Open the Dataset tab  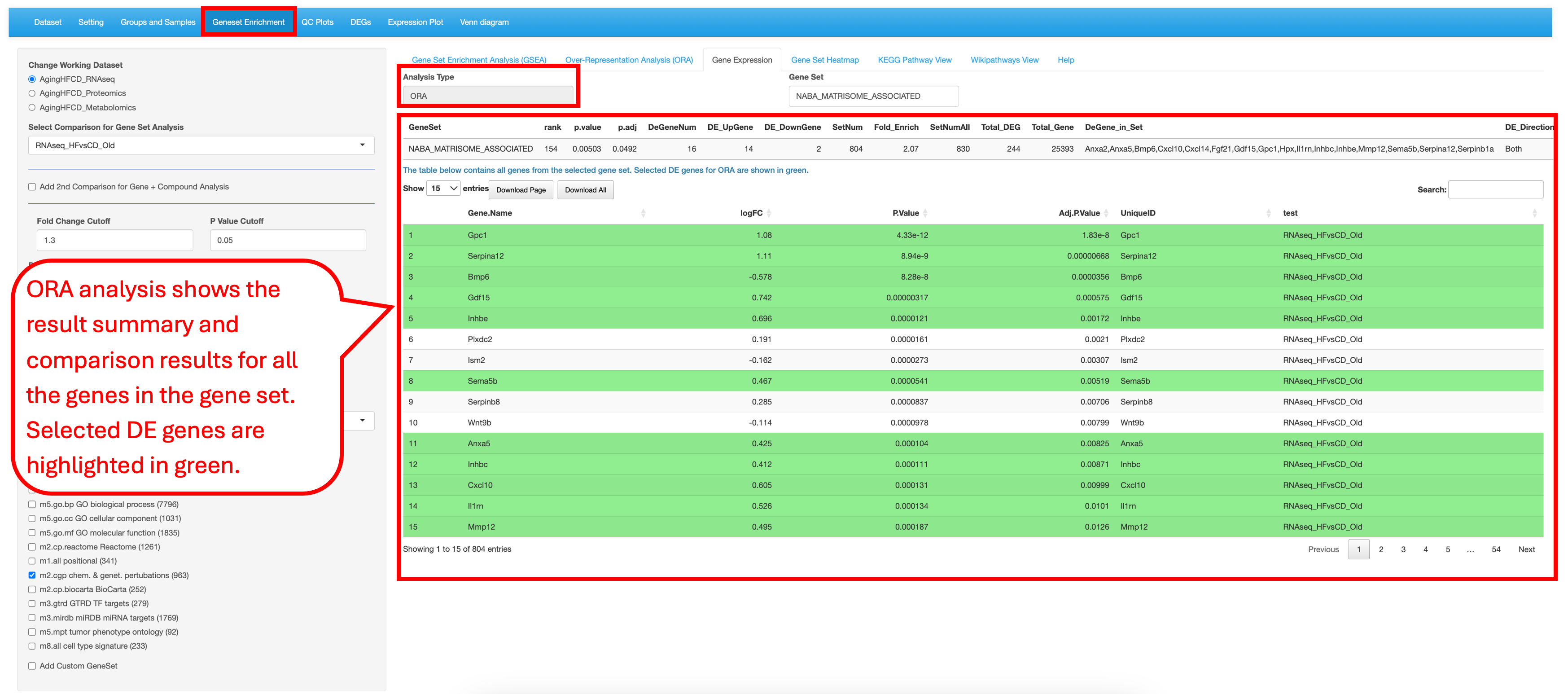[x=48, y=22]
